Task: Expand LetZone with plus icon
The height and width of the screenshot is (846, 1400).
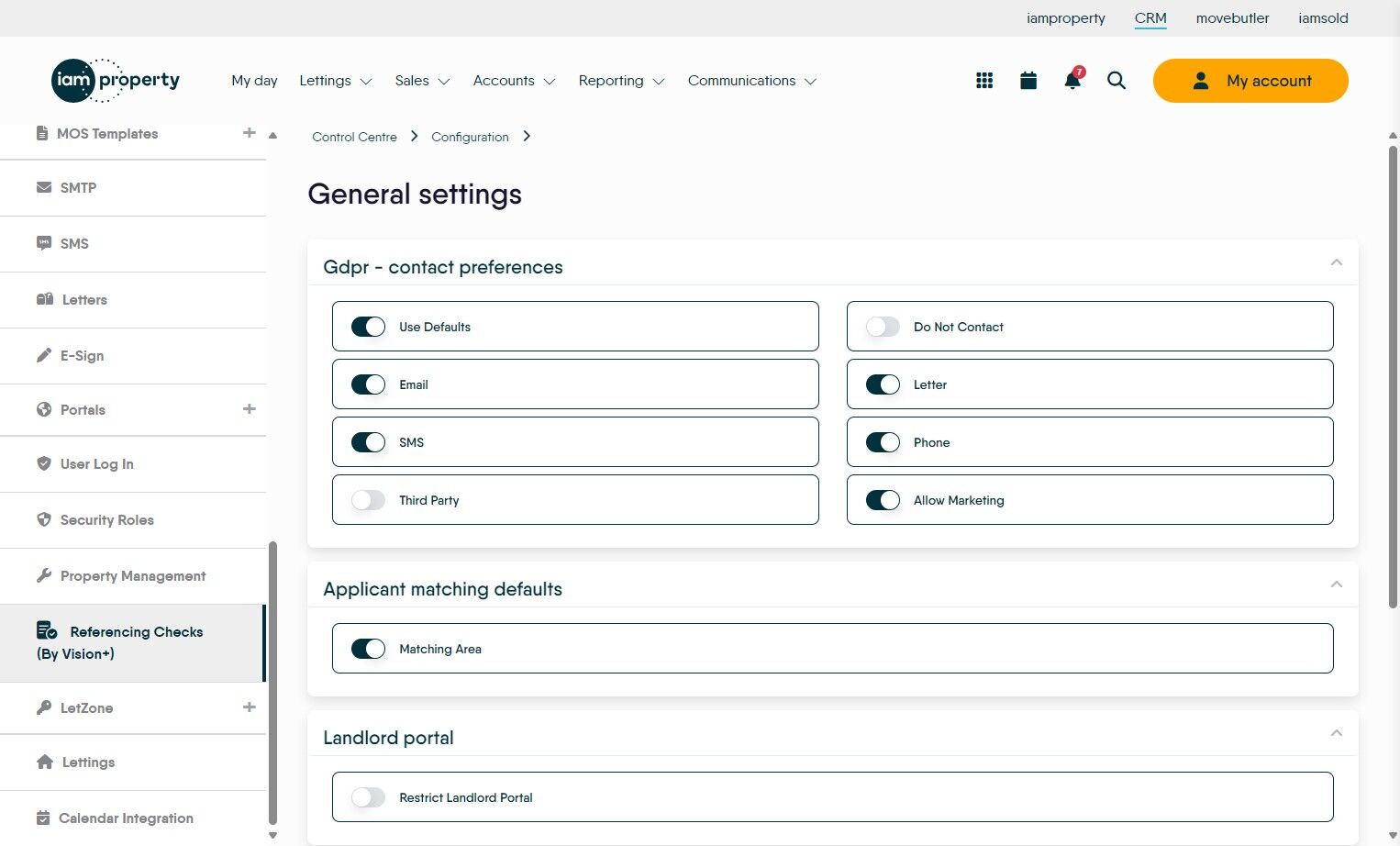Action: click(249, 707)
